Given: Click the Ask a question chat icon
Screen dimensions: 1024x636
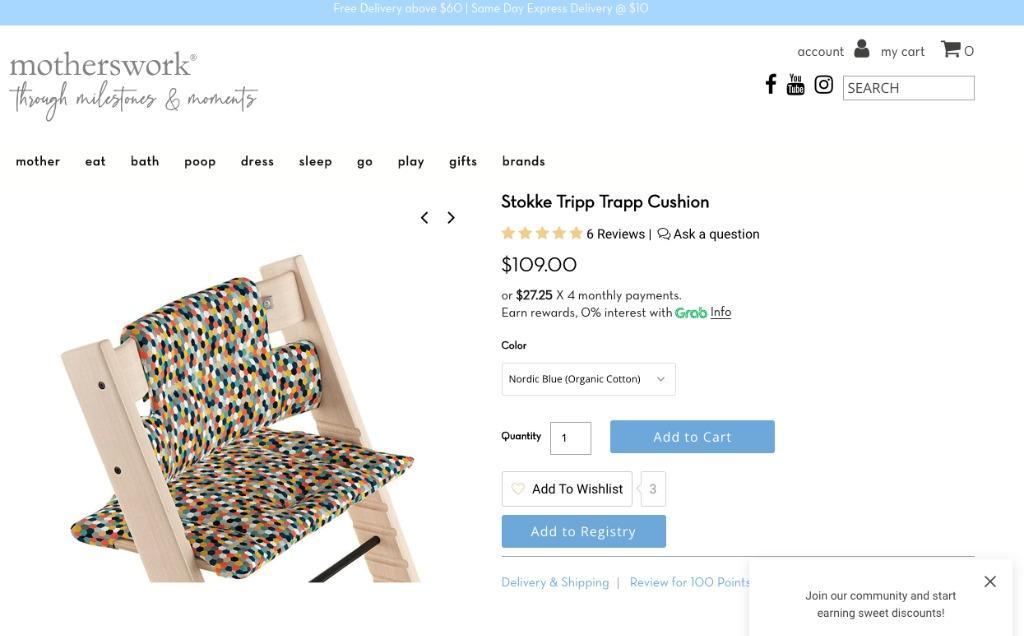Looking at the screenshot, I should coord(664,234).
